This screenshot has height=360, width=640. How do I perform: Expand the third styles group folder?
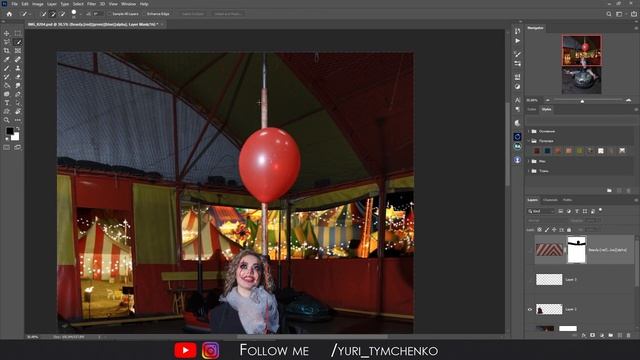pos(529,161)
